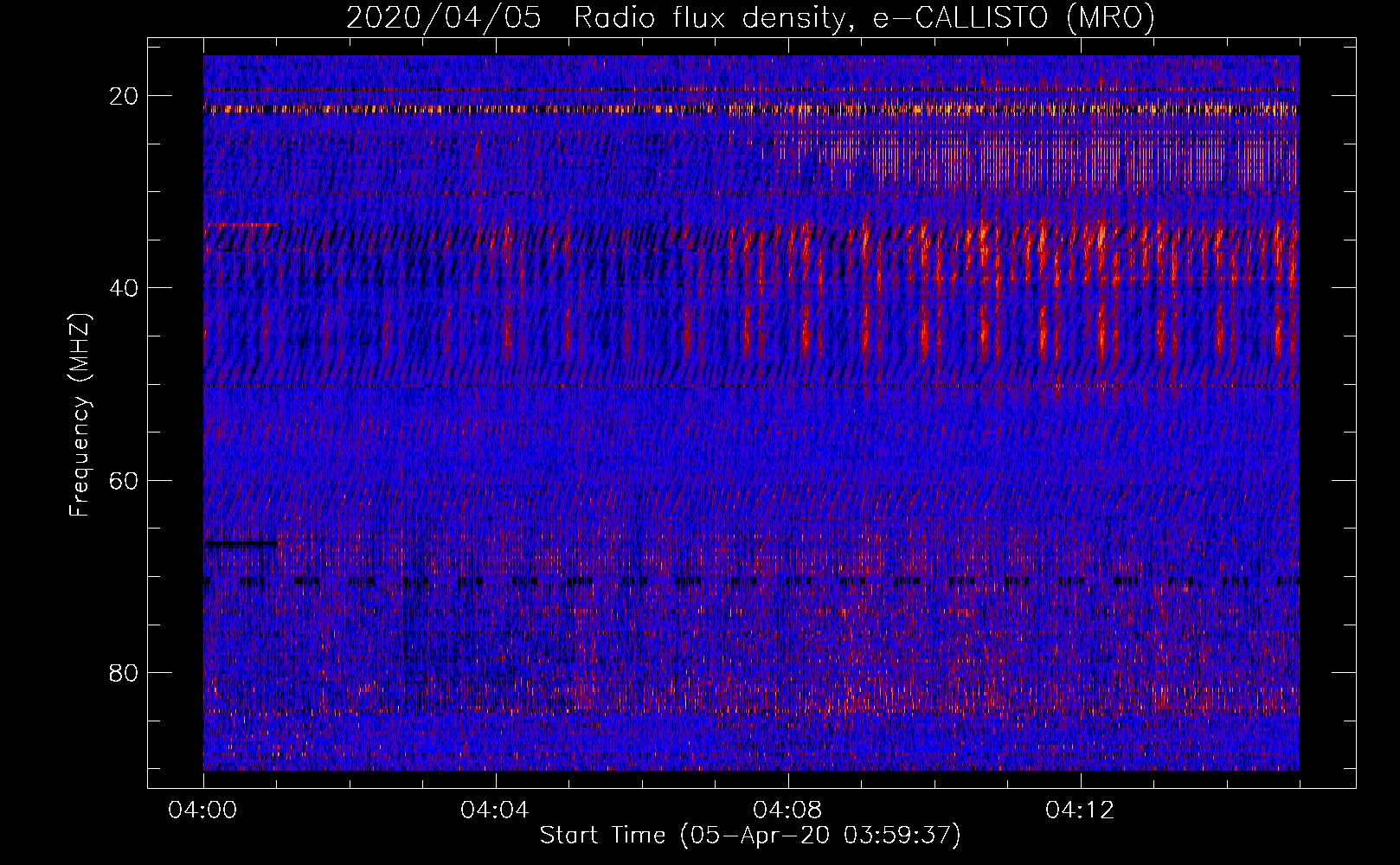The height and width of the screenshot is (865, 1400).
Task: Click the 60 MHz frequency tick label
Action: (x=125, y=480)
